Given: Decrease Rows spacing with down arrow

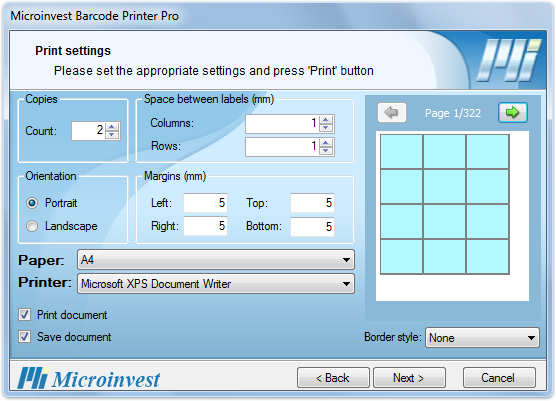Looking at the screenshot, I should pos(326,150).
